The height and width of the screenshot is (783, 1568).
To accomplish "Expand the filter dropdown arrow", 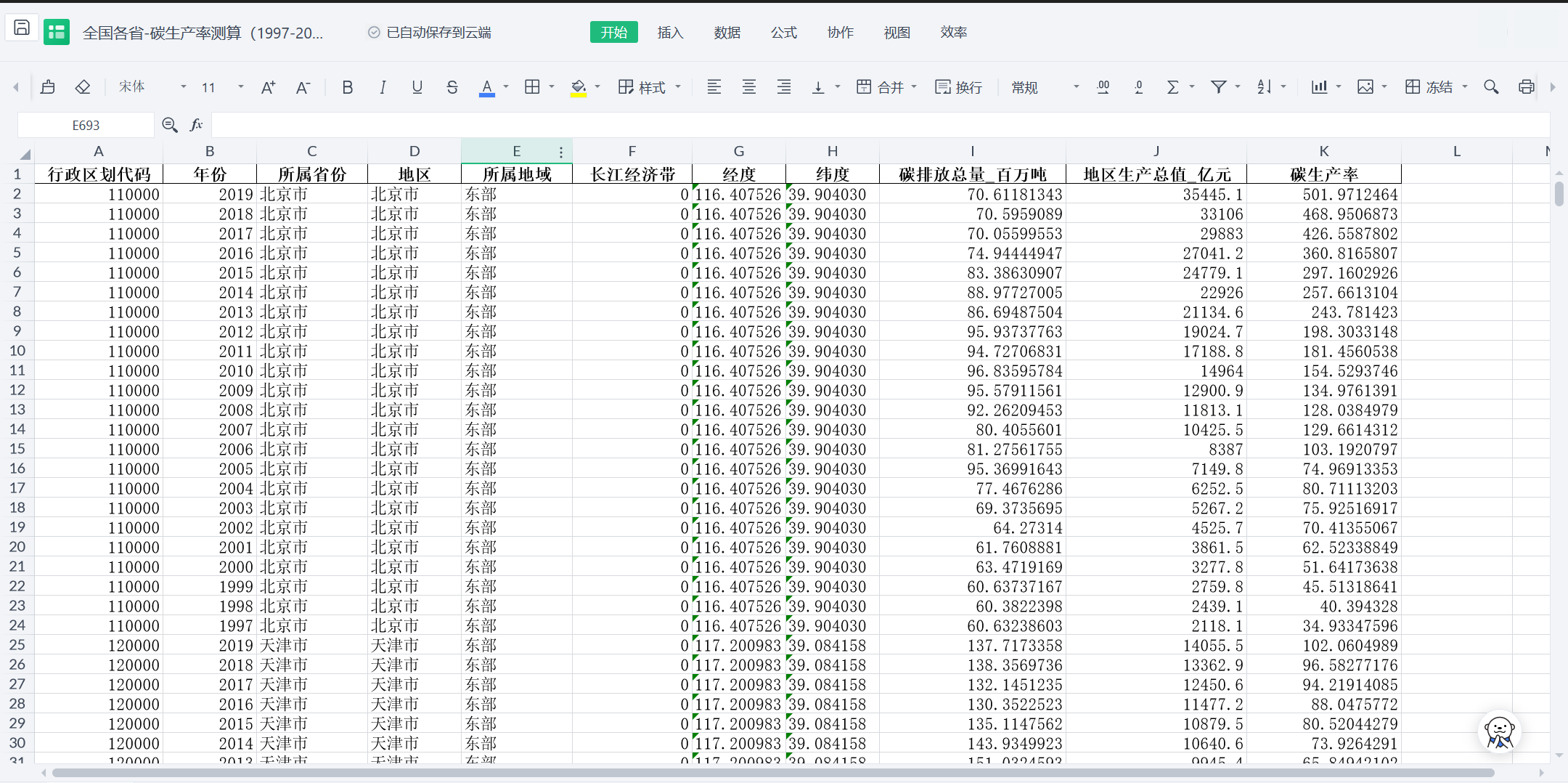I will click(x=1238, y=87).
